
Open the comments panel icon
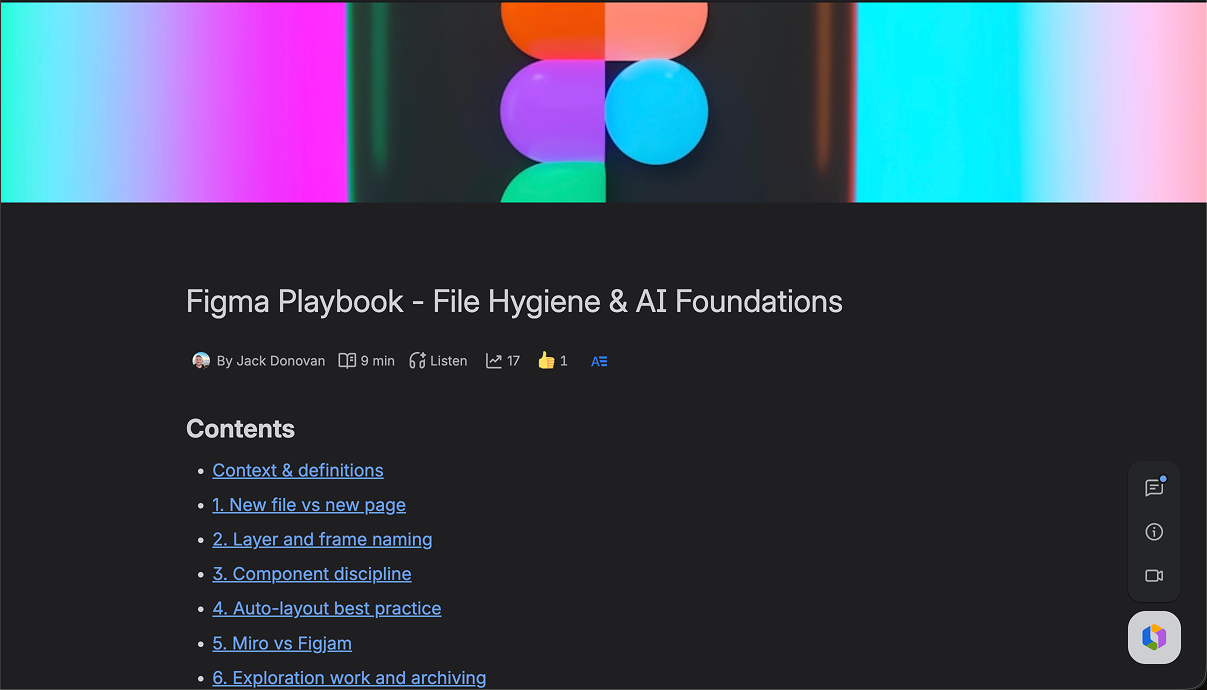(x=1154, y=488)
